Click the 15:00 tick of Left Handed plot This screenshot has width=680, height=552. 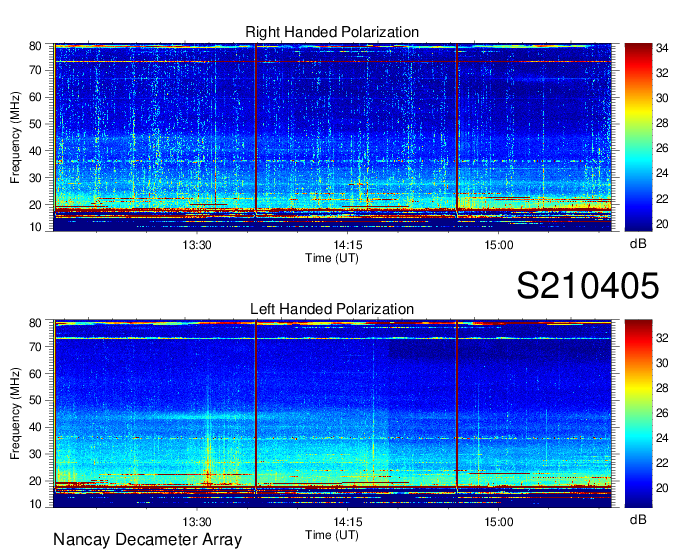tap(498, 521)
